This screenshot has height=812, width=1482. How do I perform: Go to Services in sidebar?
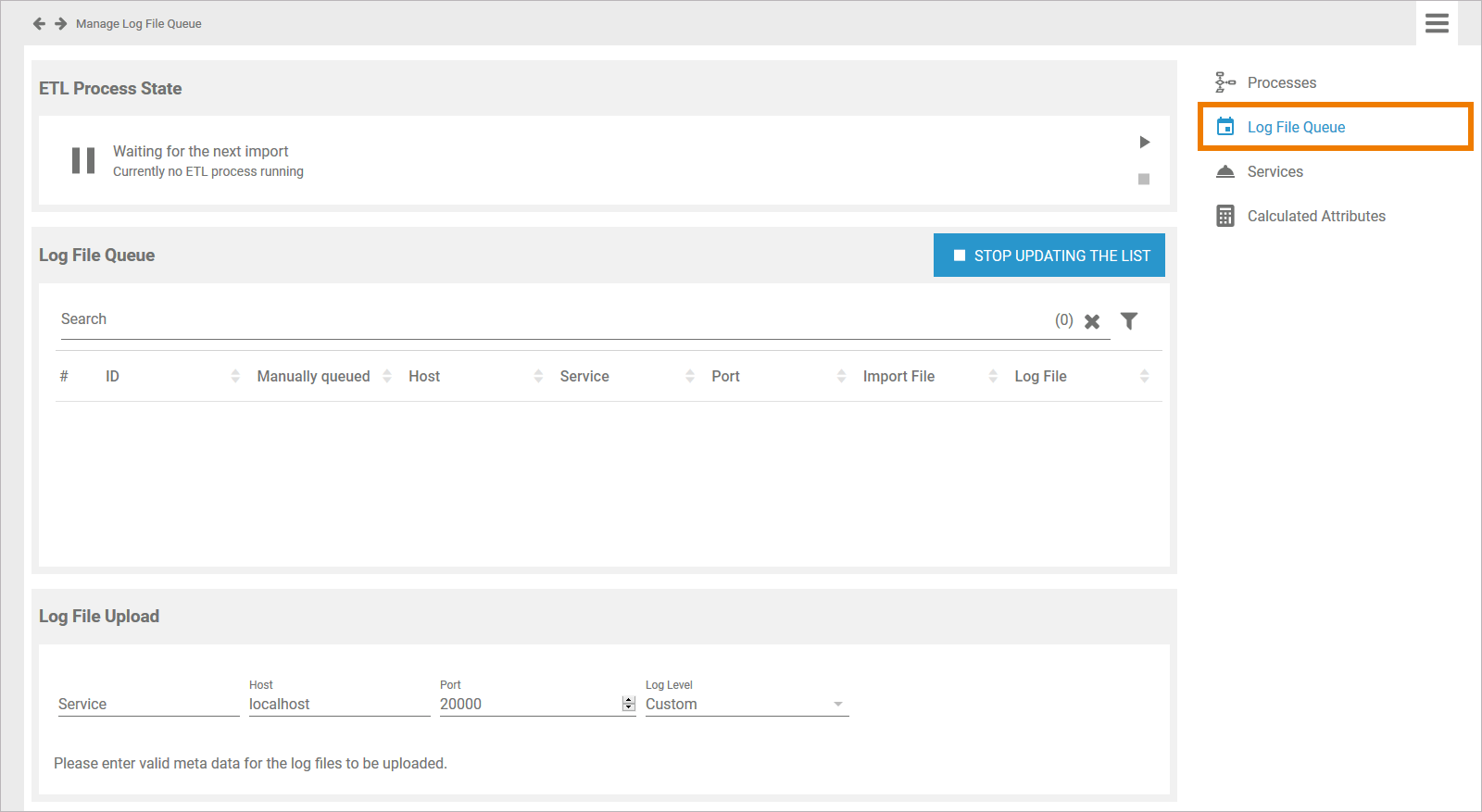pos(1275,172)
